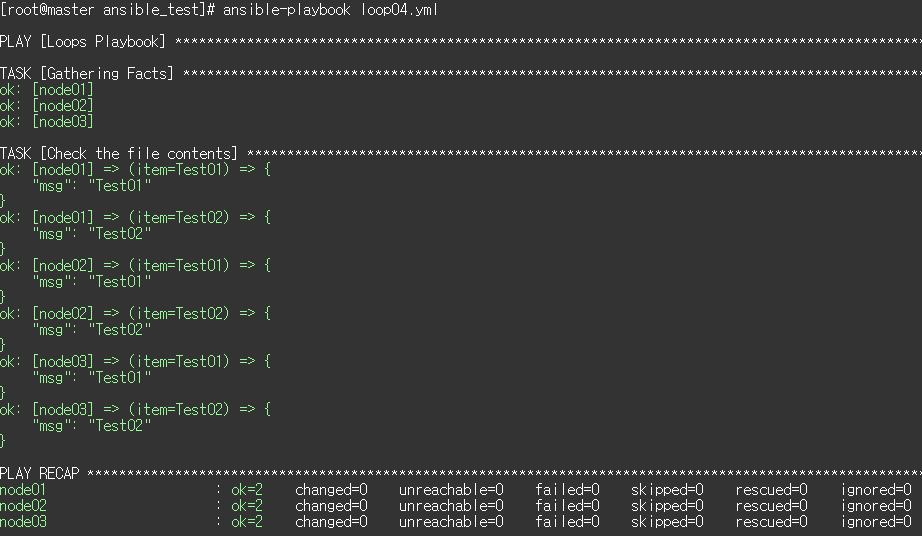Click the 'PLAY RECAP' heading
Viewport: 922px width, 536px height.
tap(39, 474)
